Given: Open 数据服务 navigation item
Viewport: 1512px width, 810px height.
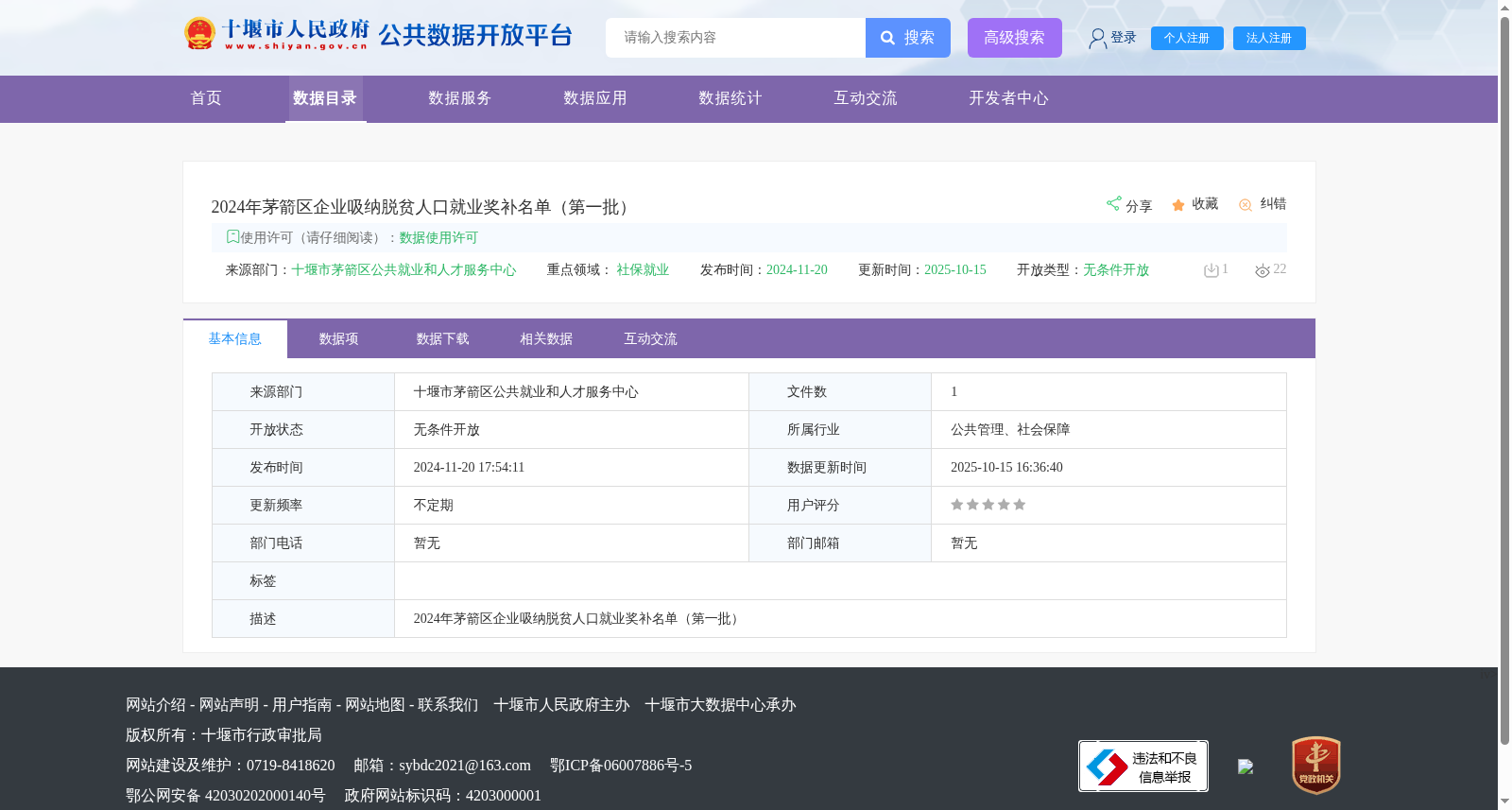Looking at the screenshot, I should click(460, 98).
